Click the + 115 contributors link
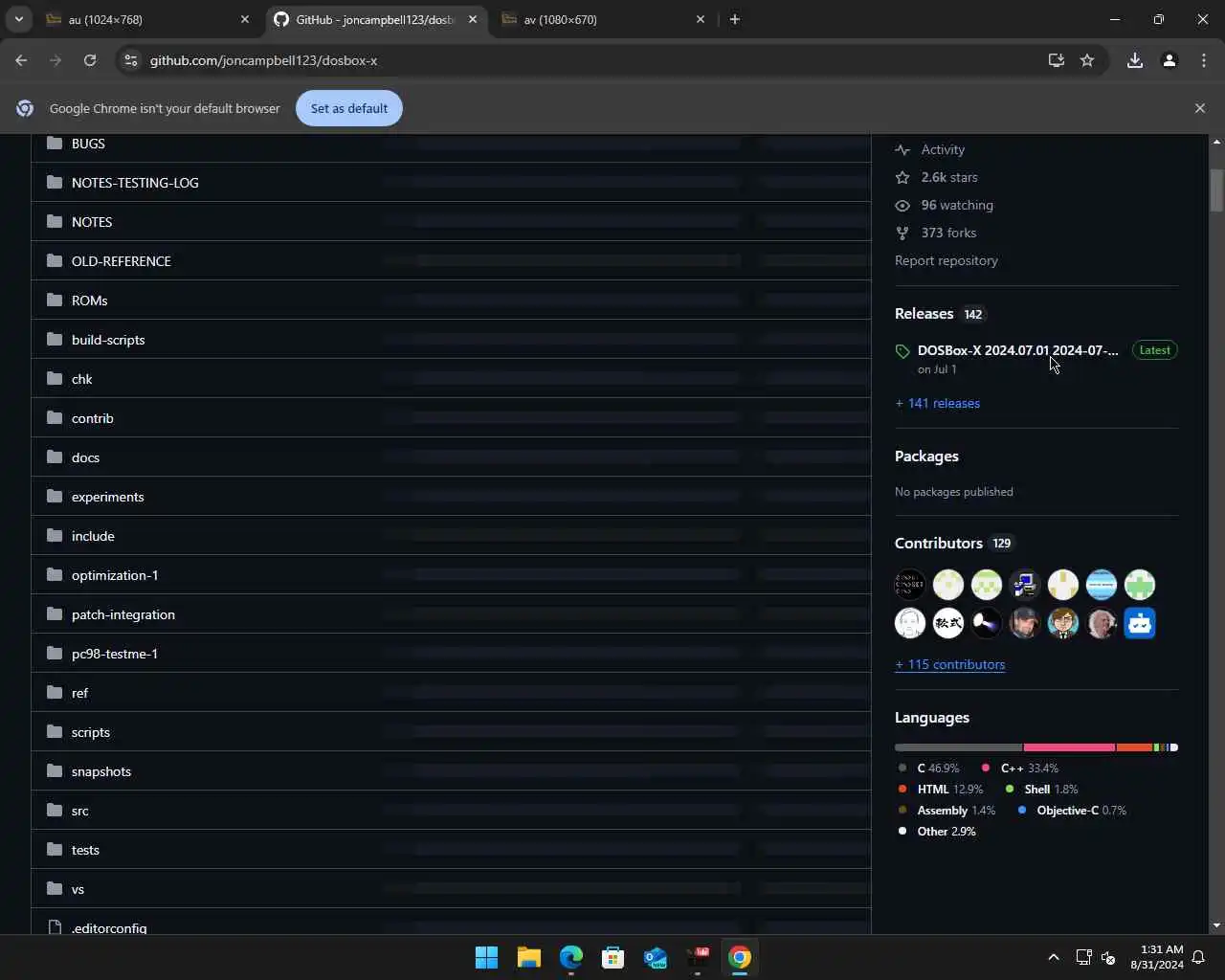Viewport: 1225px width, 980px height. coord(950,664)
